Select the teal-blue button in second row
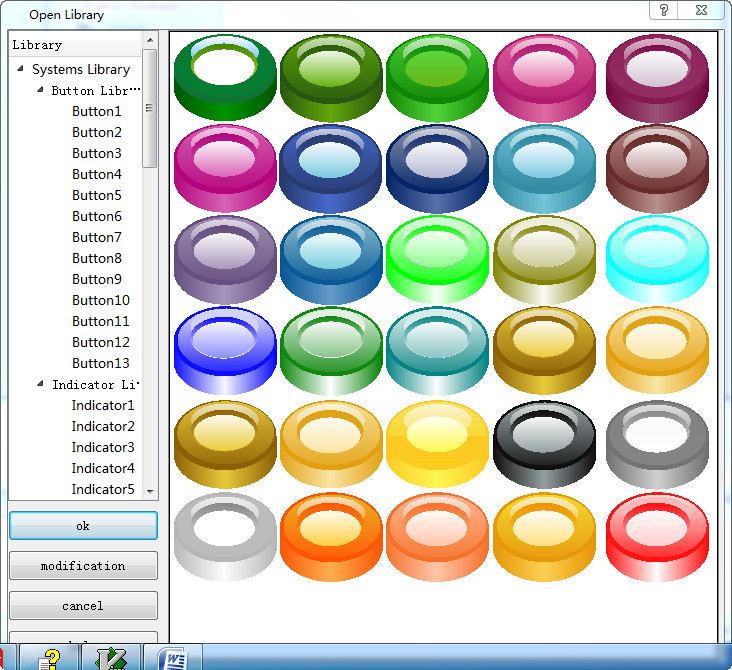The width and height of the screenshot is (732, 670). [544, 168]
